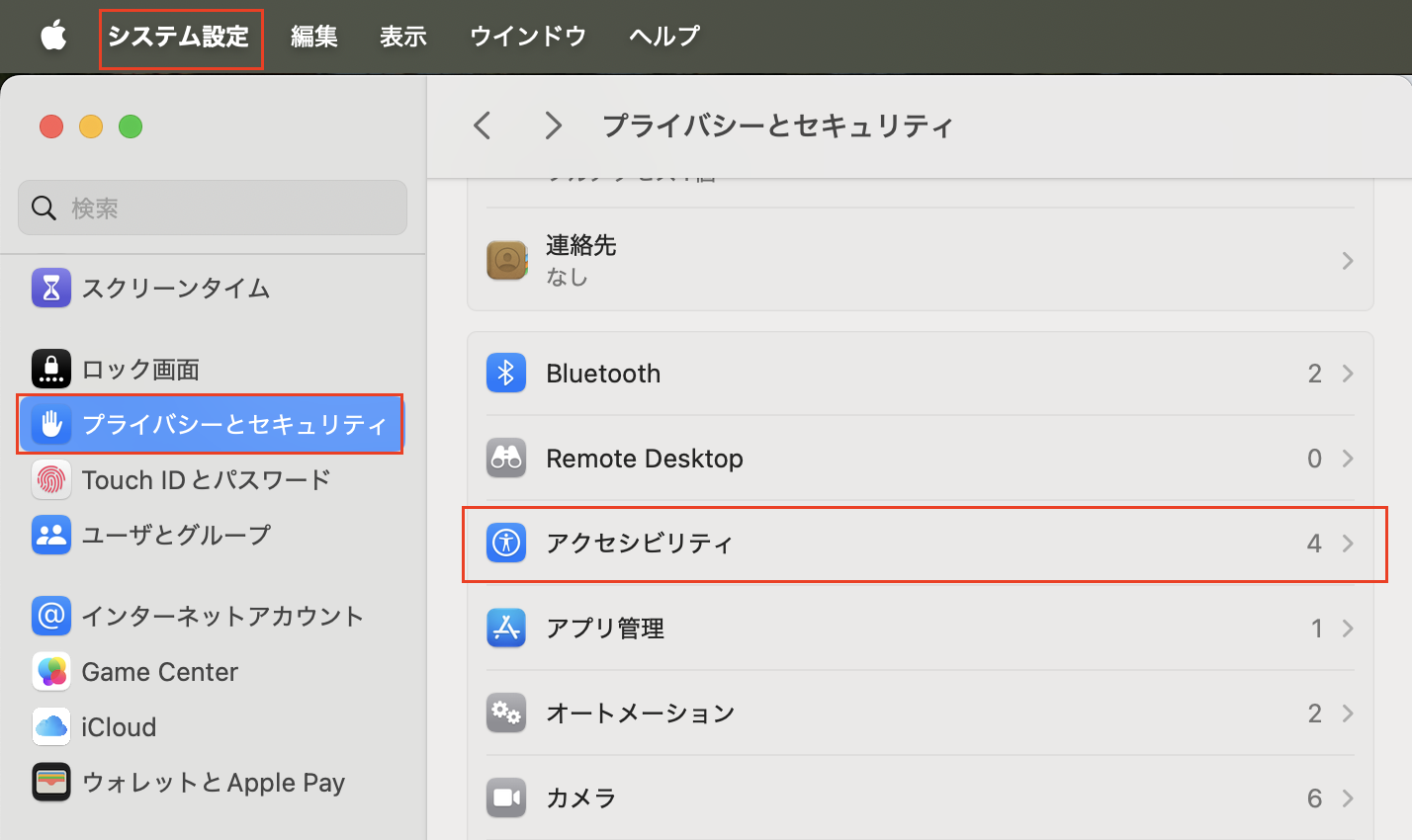Image resolution: width=1412 pixels, height=840 pixels.
Task: Open the アプリ管理 row label
Action: [x=605, y=629]
